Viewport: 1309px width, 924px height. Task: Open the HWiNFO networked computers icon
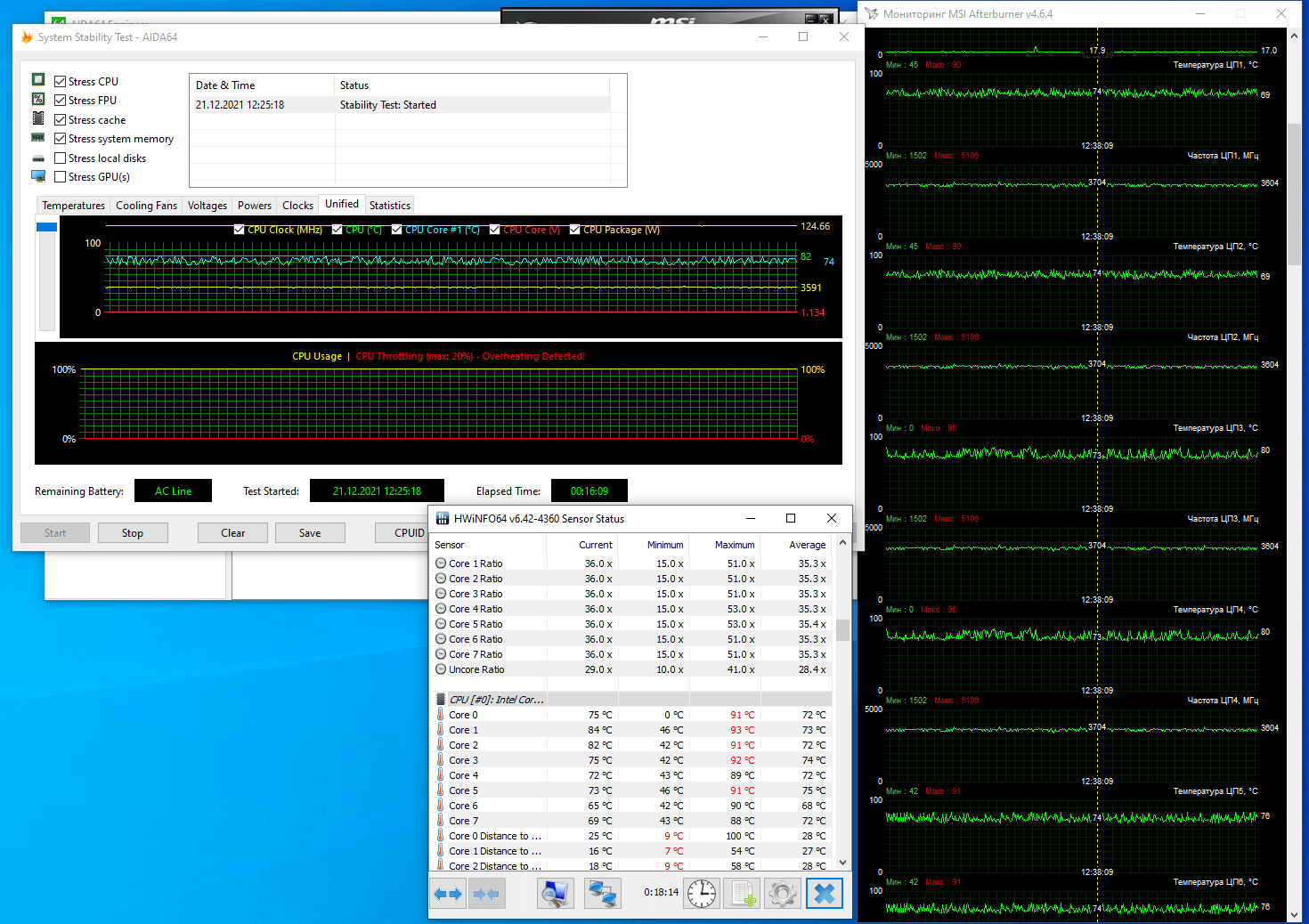click(603, 894)
